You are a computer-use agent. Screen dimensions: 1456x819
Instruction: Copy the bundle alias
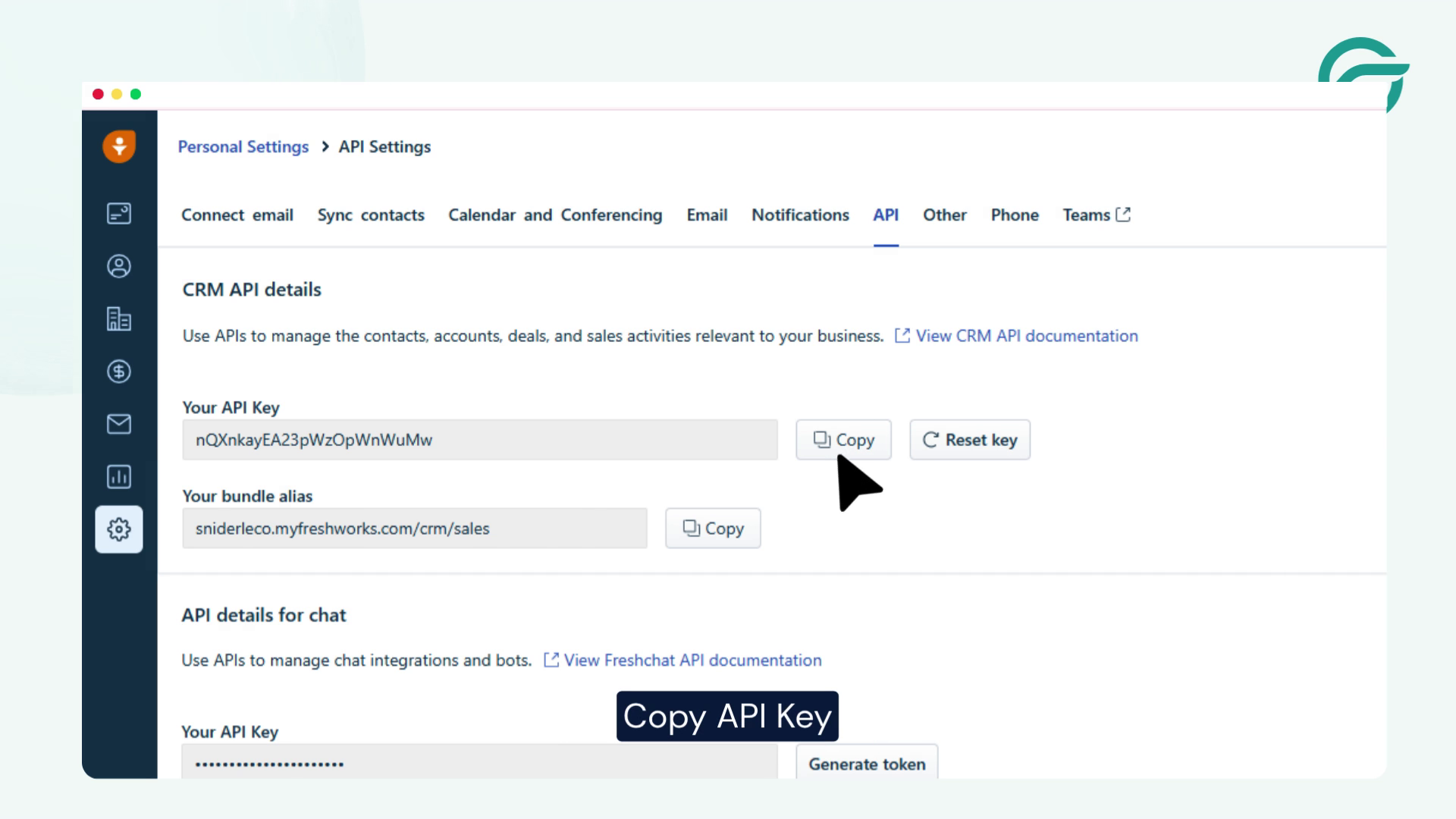pos(713,529)
